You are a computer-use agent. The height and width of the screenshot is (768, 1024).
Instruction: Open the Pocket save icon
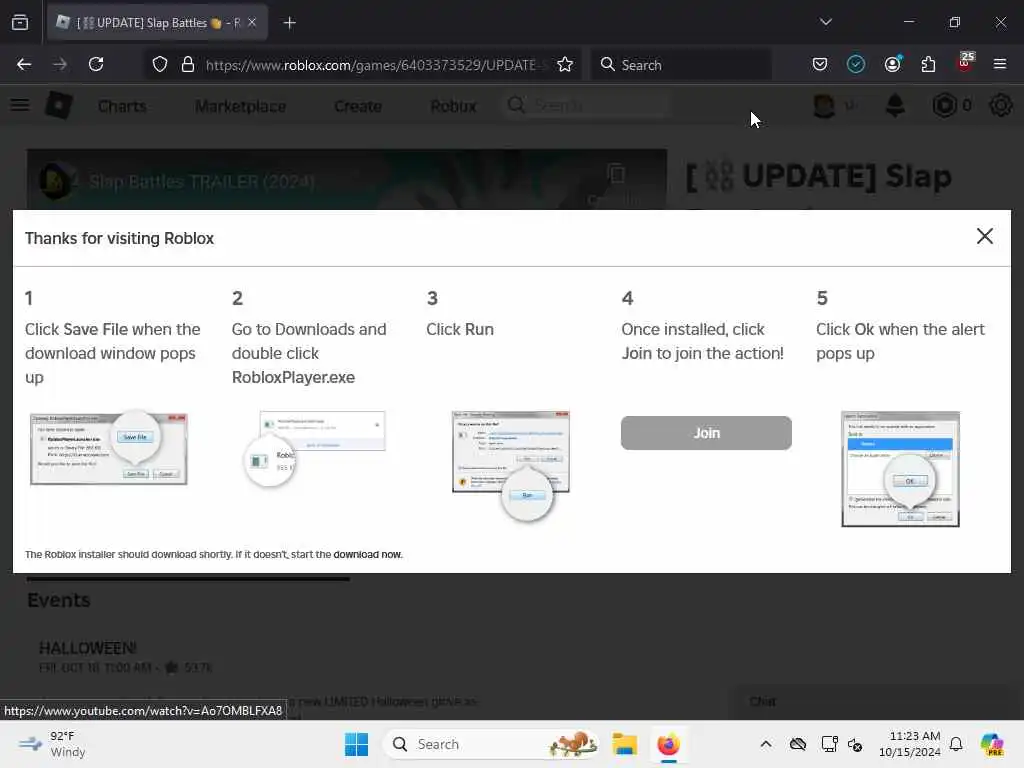[820, 64]
